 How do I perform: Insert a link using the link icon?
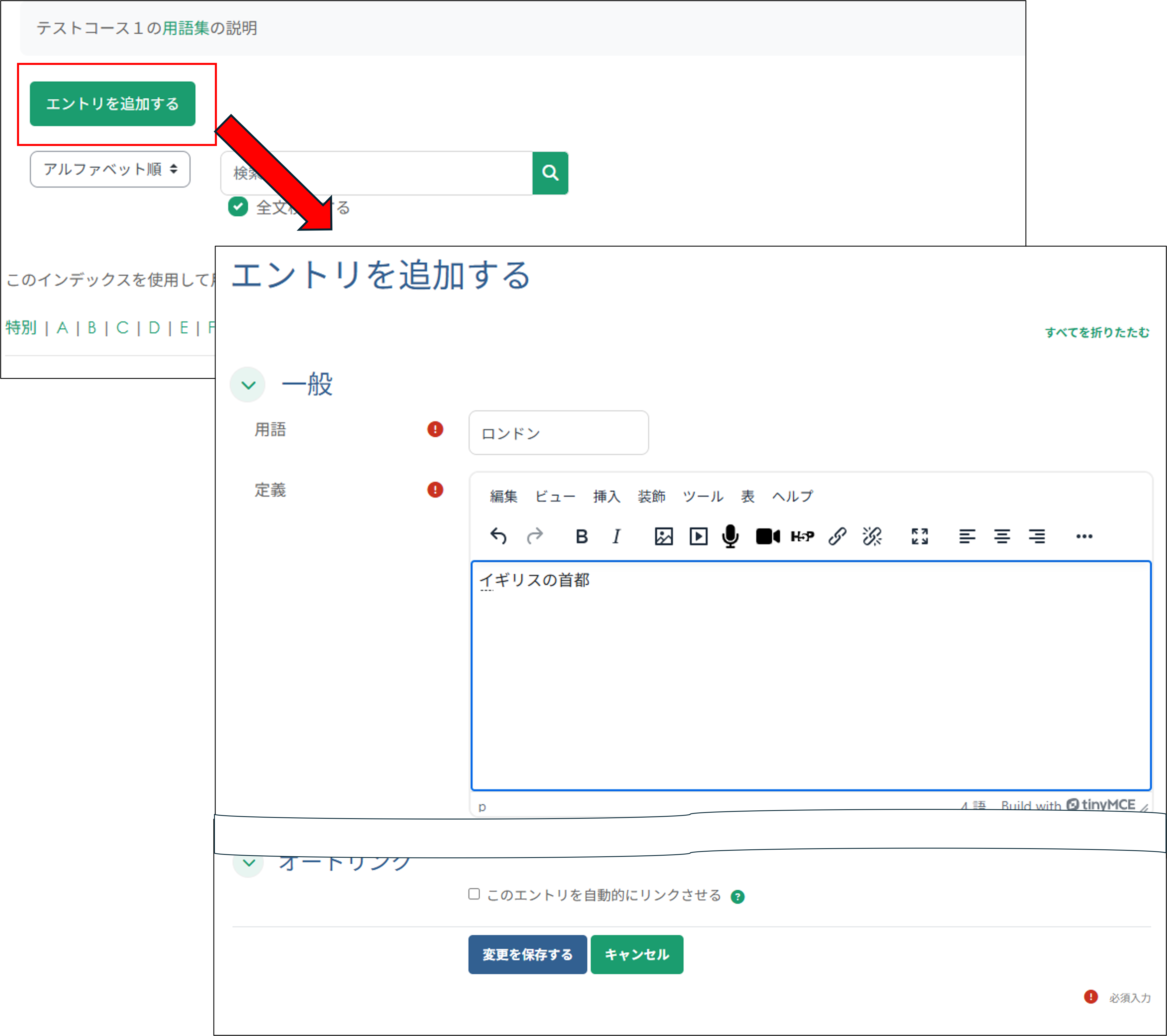click(x=838, y=536)
